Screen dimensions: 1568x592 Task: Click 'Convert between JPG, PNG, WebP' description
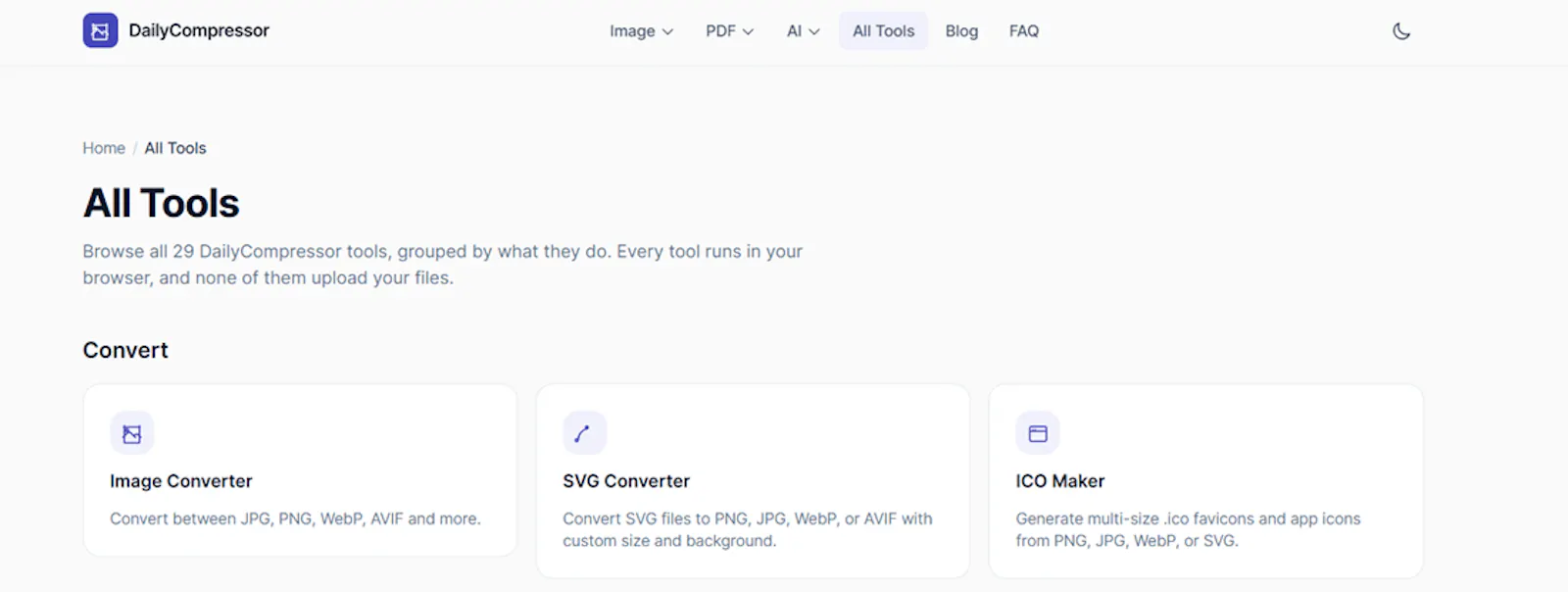pos(295,518)
